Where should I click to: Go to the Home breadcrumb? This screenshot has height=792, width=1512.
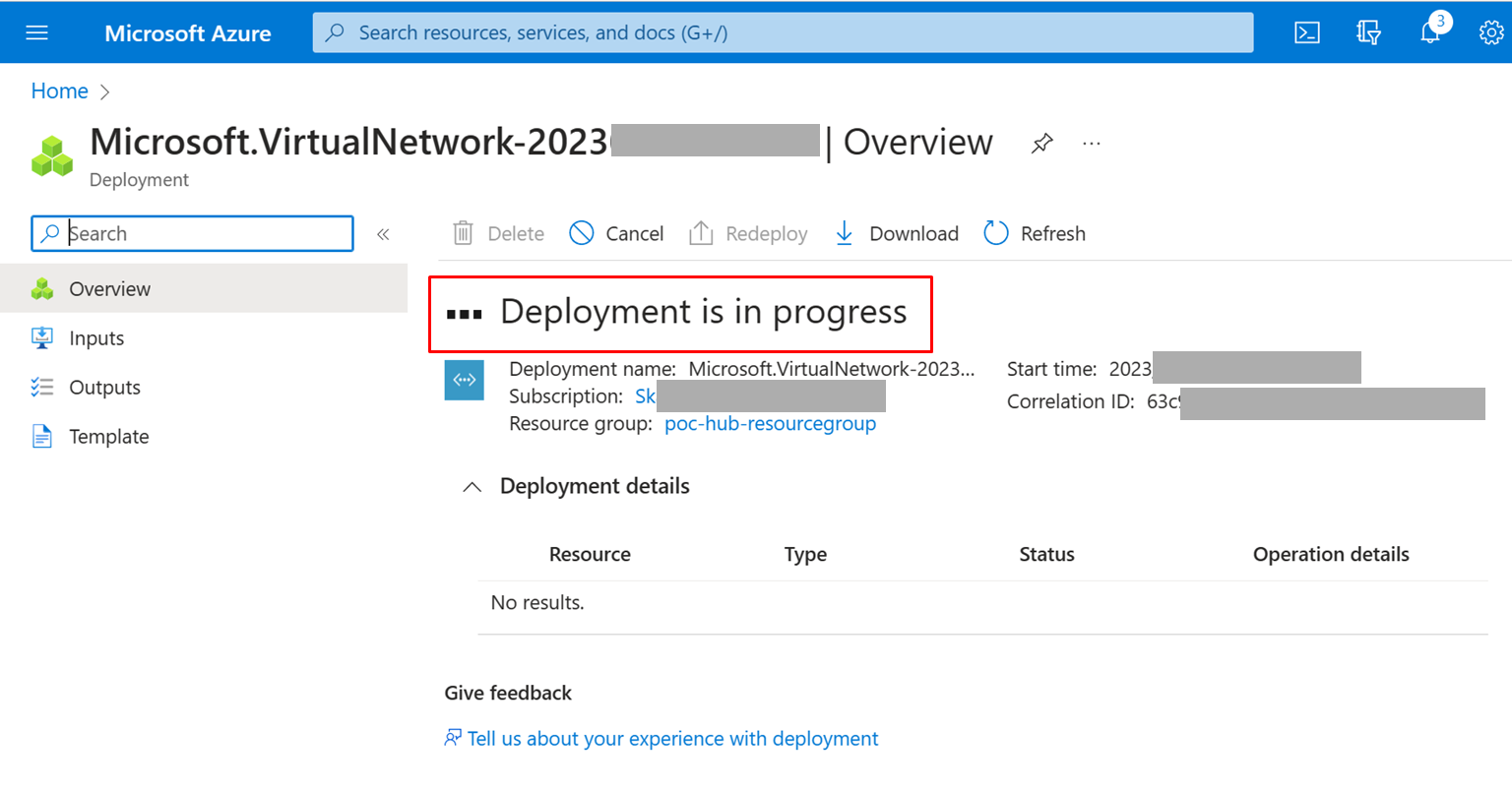(60, 91)
